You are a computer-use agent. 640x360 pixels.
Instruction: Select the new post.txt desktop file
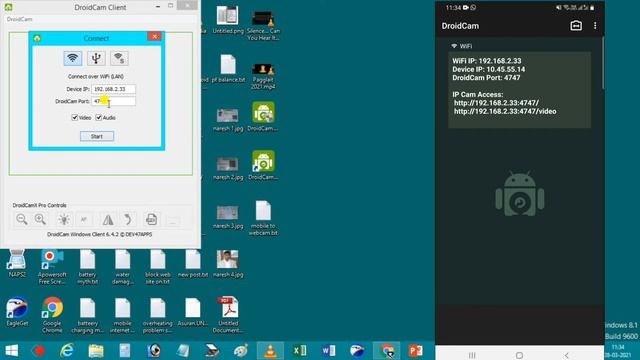[x=193, y=264]
